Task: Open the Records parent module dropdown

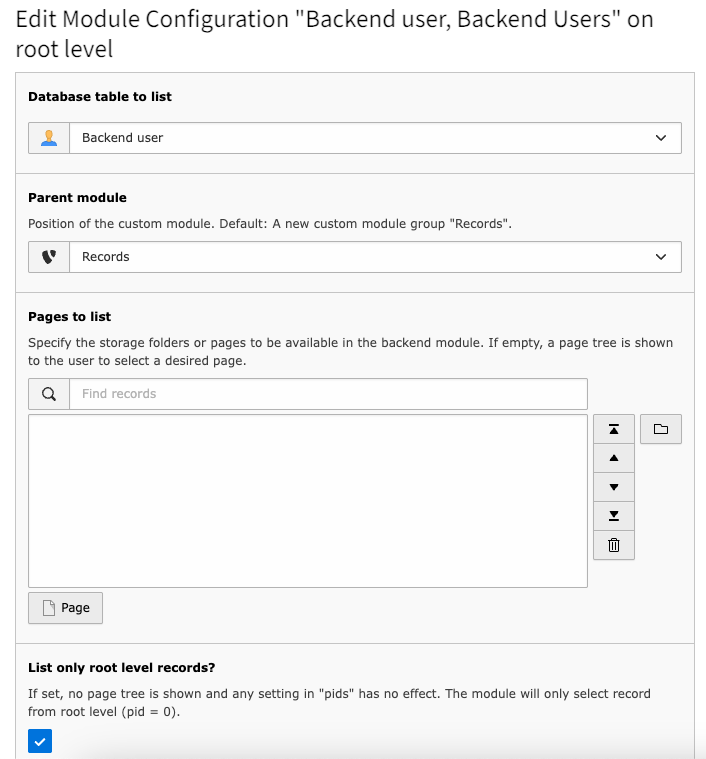Action: [375, 257]
